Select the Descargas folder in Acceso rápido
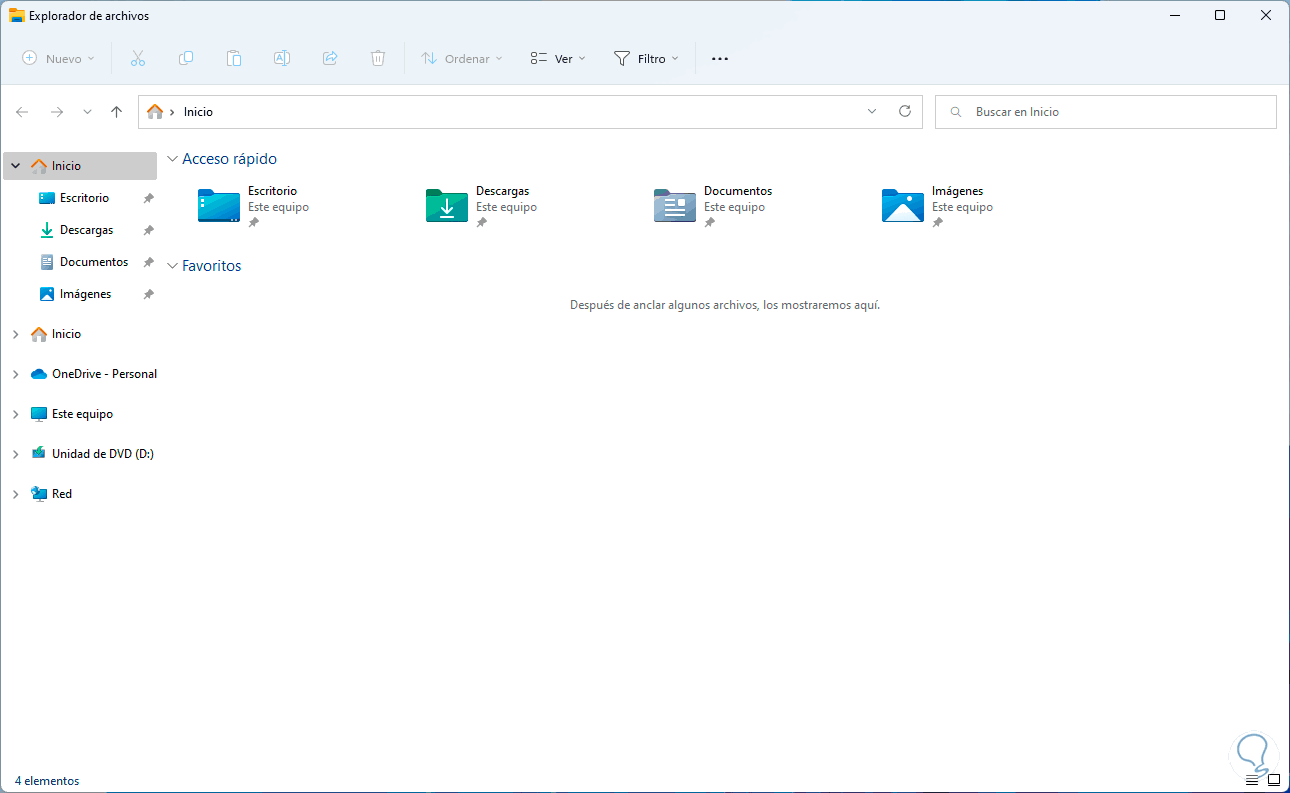Image resolution: width=1290 pixels, height=793 pixels. click(x=482, y=206)
